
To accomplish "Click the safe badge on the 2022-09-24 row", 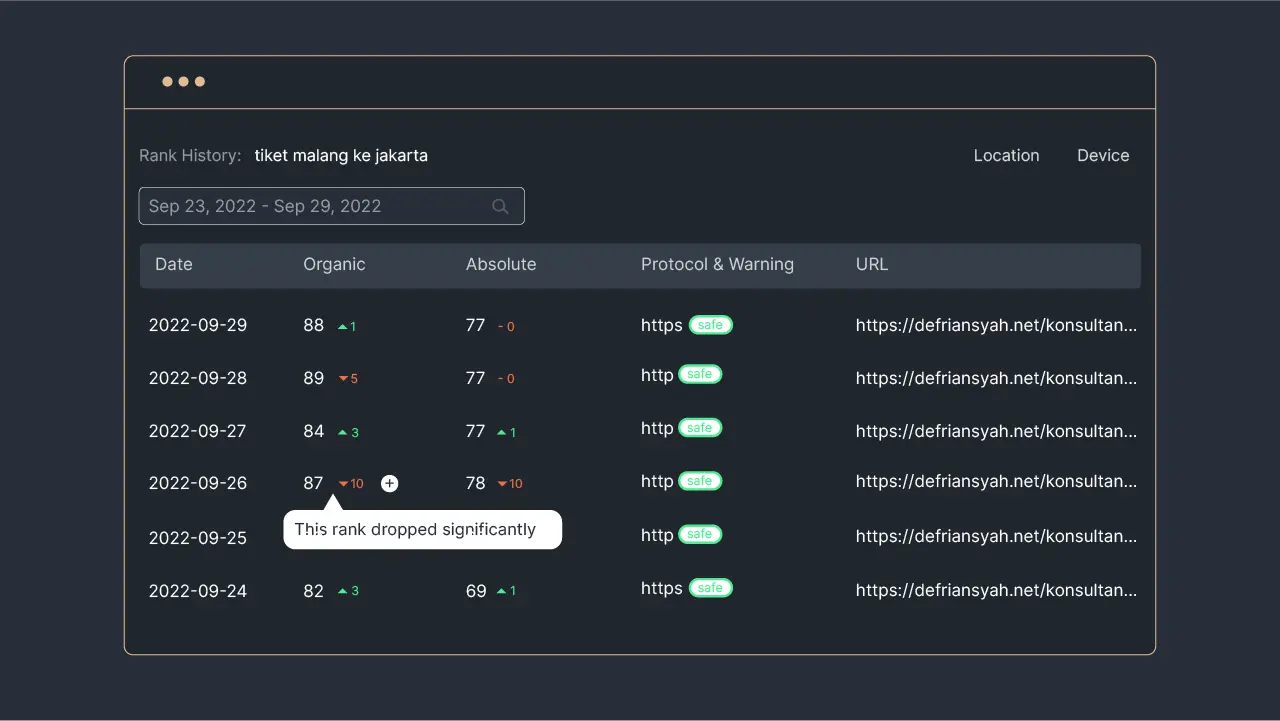I will [x=710, y=588].
